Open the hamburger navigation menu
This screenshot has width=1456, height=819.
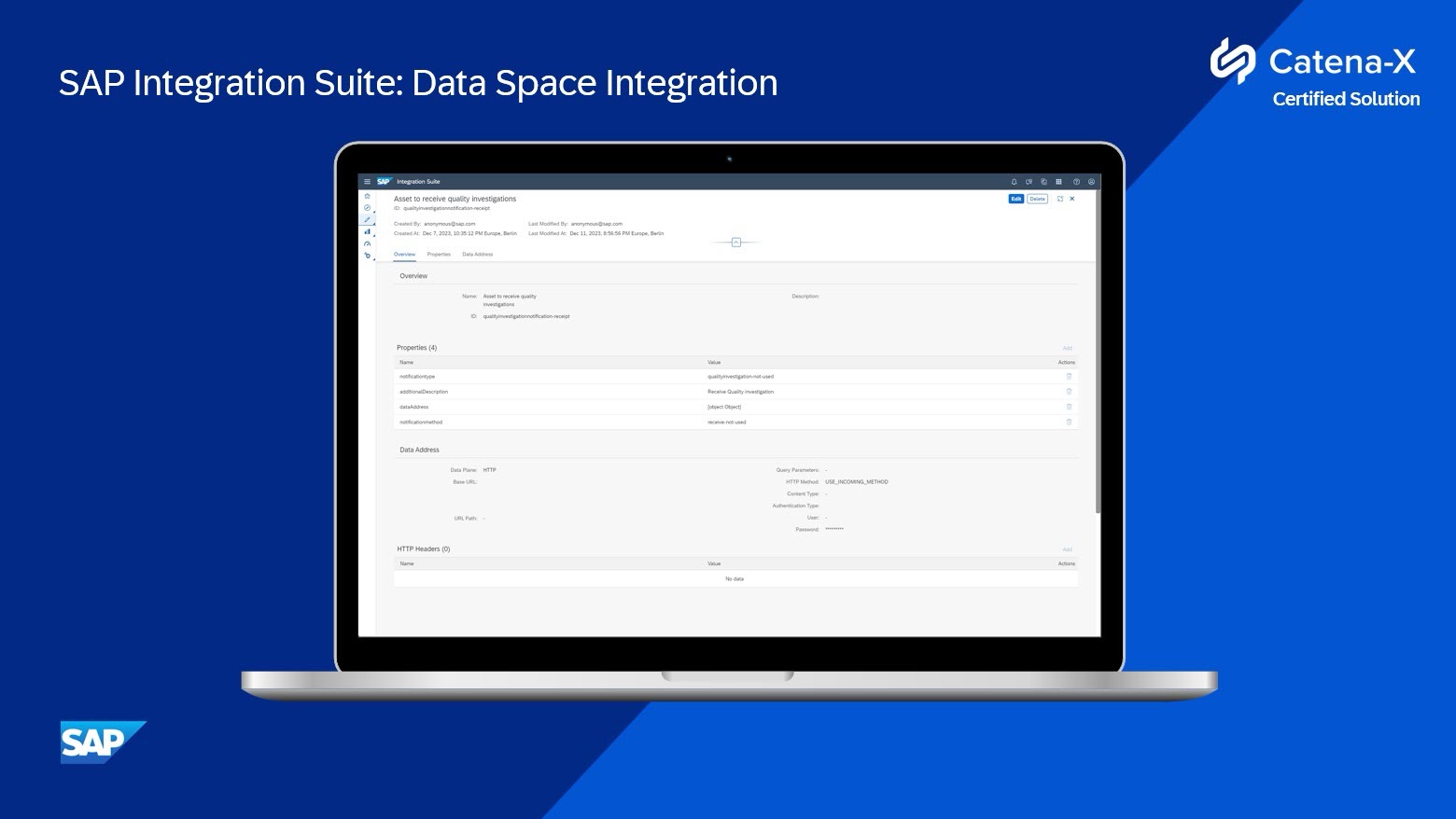[x=367, y=182]
